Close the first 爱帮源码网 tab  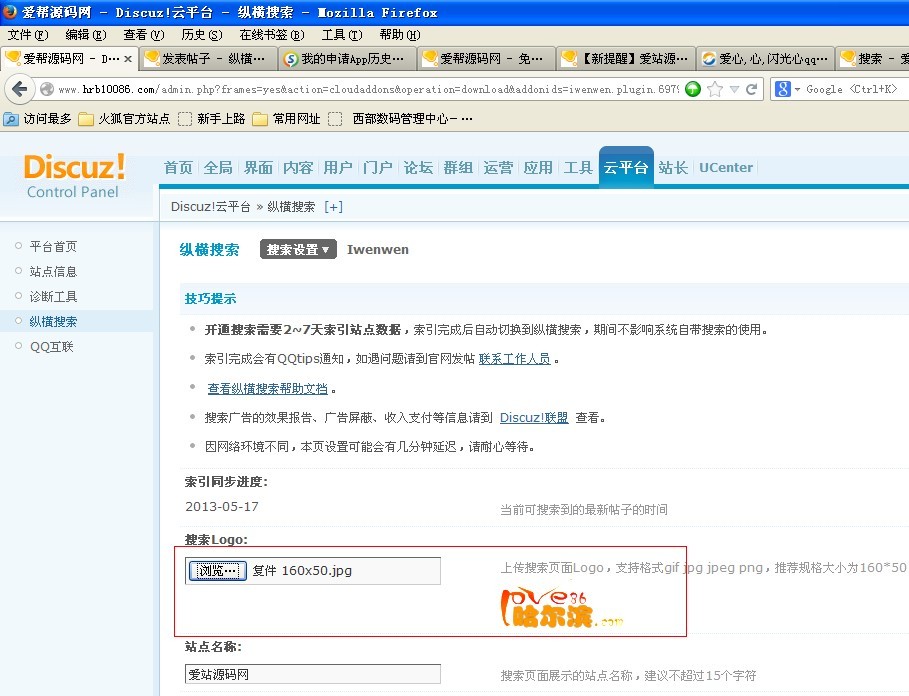[128, 59]
